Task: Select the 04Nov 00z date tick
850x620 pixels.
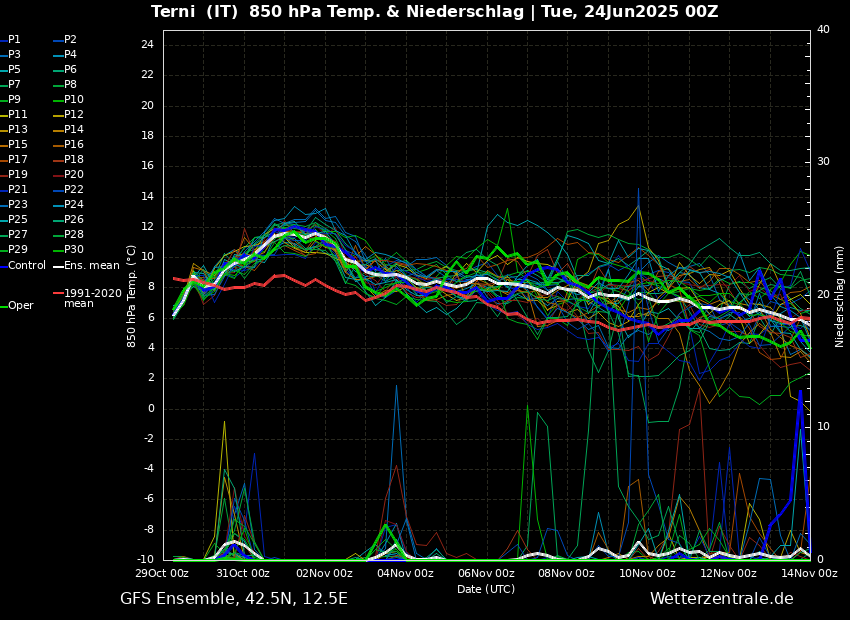Action: point(405,573)
